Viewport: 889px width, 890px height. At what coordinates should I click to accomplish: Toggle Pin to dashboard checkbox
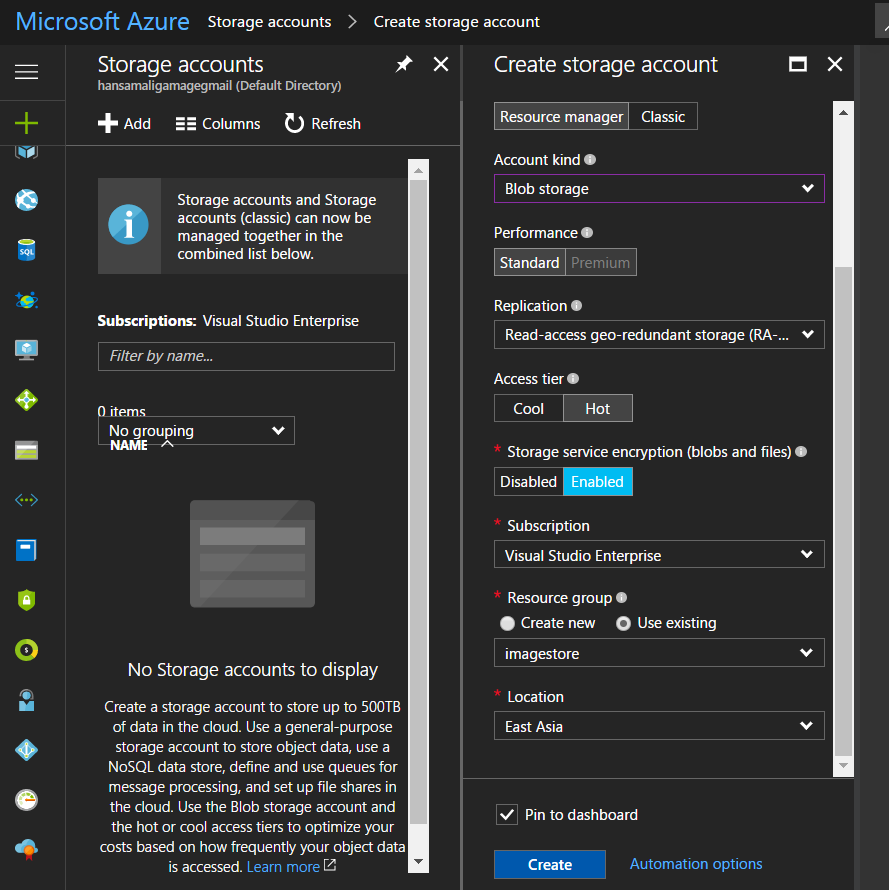click(507, 815)
